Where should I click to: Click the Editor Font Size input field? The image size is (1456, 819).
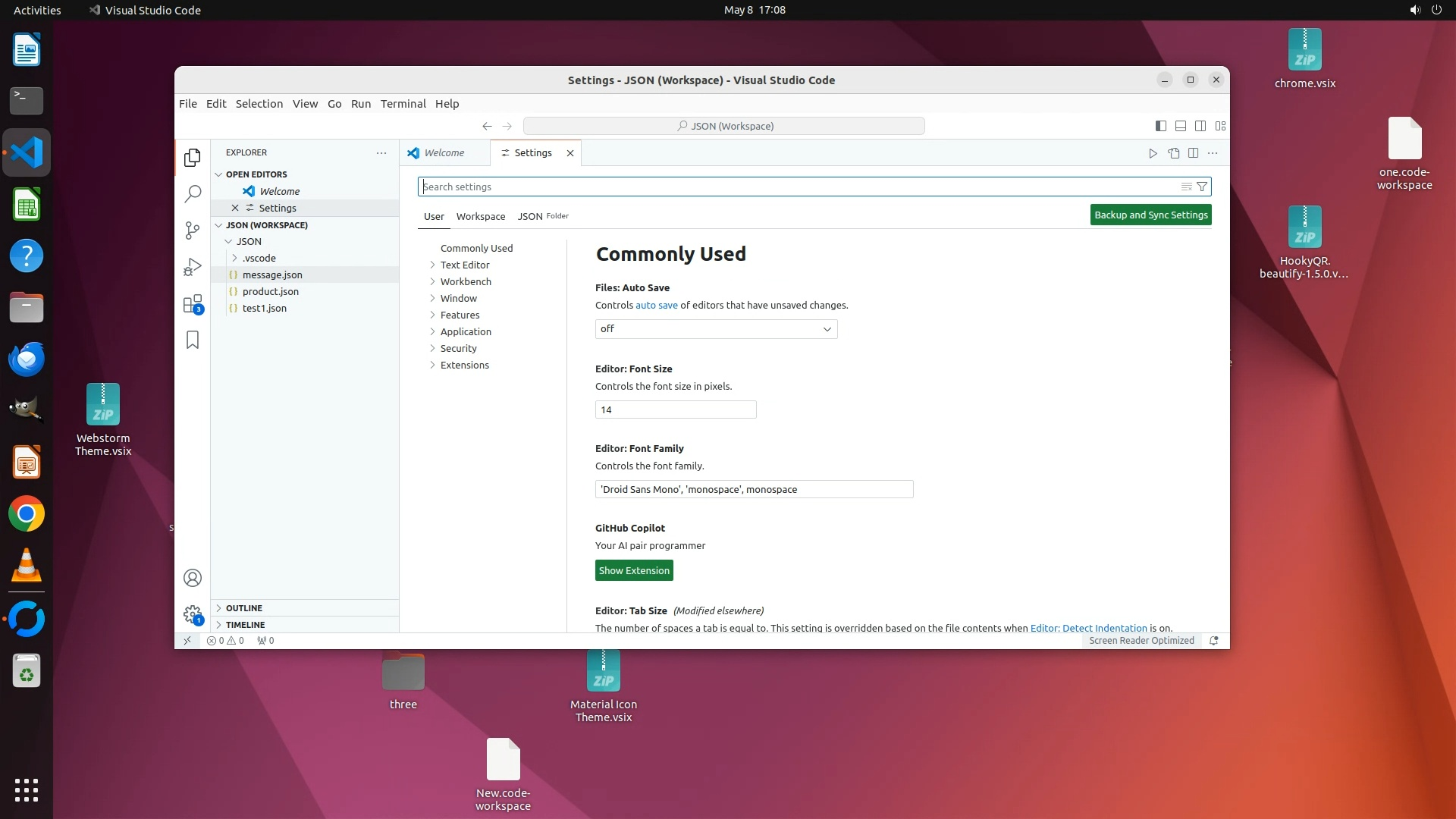coord(675,410)
